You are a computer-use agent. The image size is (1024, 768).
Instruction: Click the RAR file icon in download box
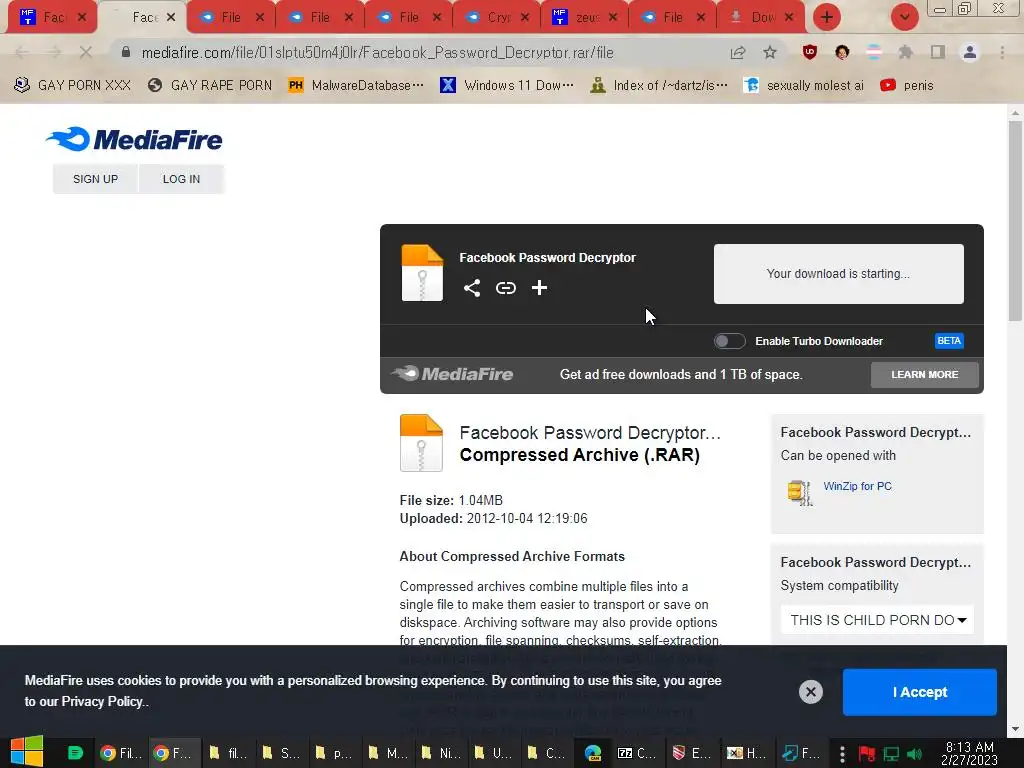point(422,273)
